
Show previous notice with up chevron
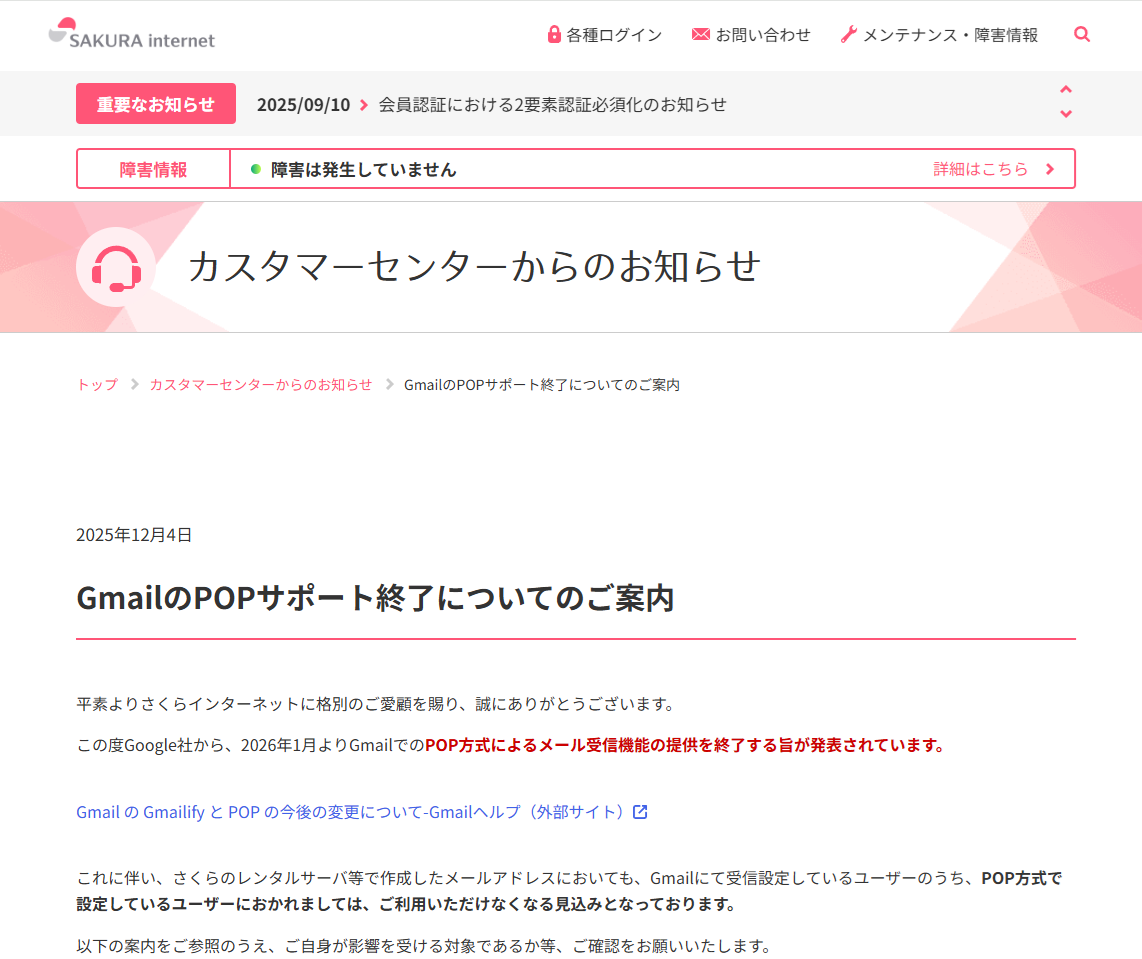click(x=1066, y=90)
